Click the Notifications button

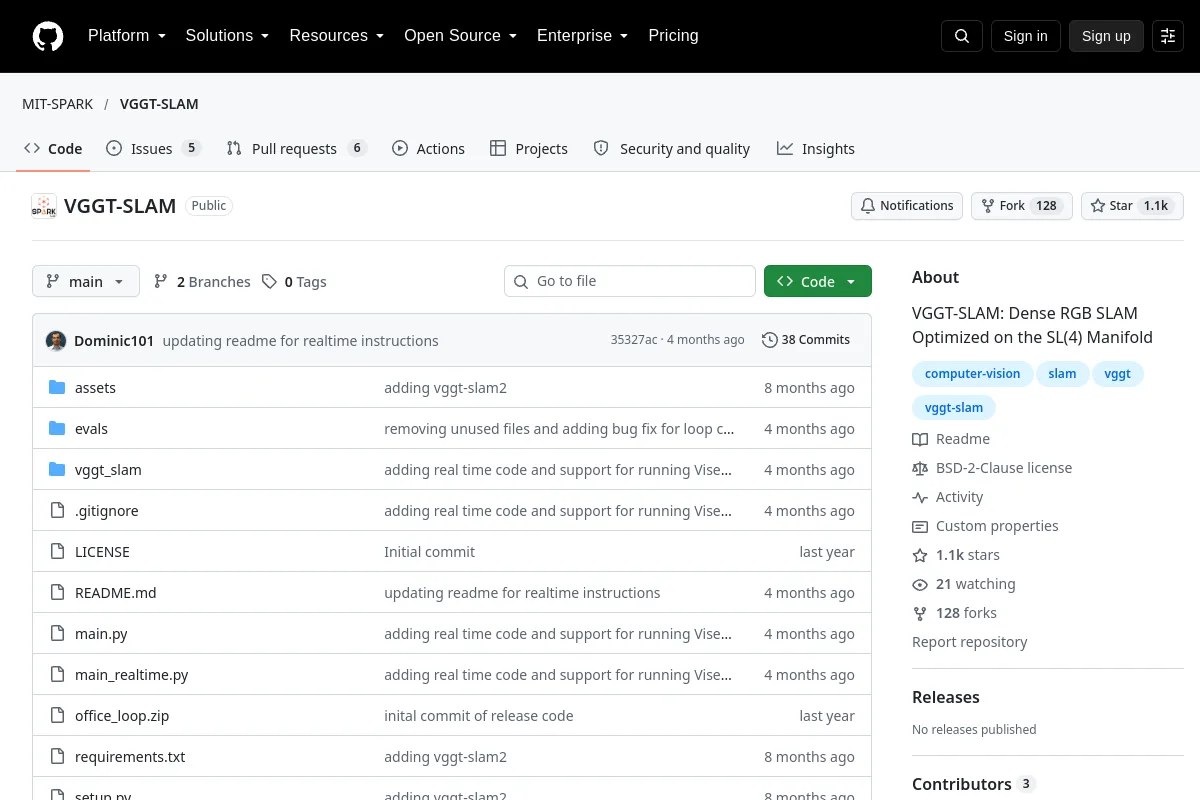coord(907,206)
